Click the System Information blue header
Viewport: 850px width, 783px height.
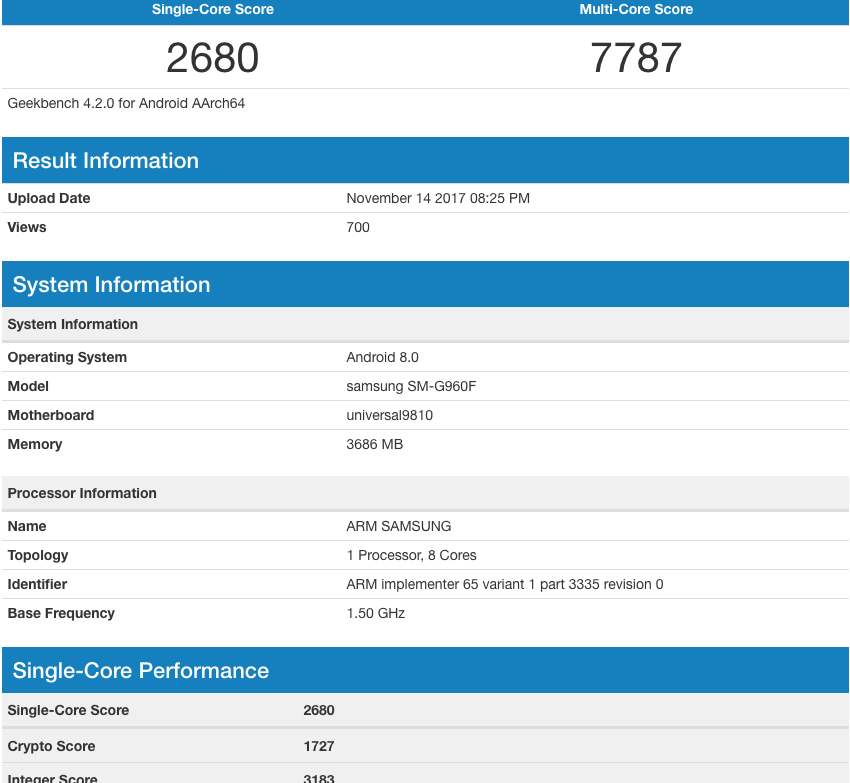[111, 285]
